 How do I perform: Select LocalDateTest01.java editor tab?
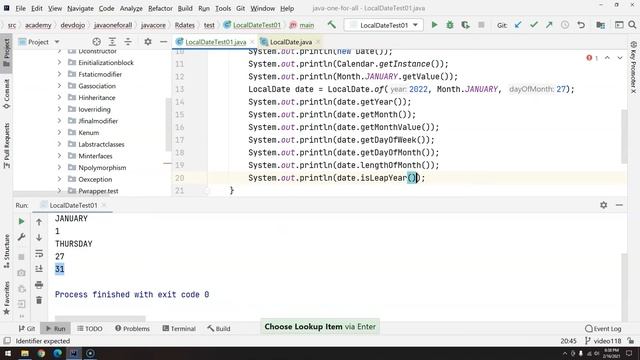point(215,42)
